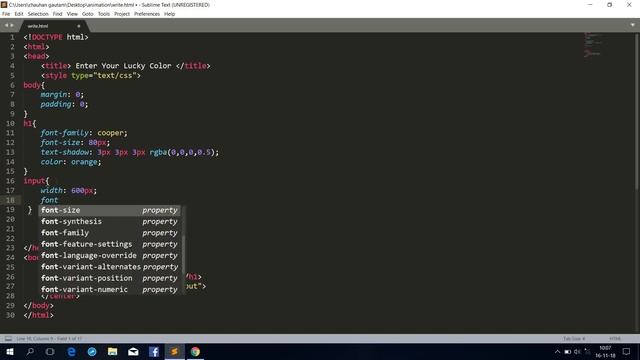640x360 pixels.
Task: Open the volume tray icon
Action: tap(577, 351)
